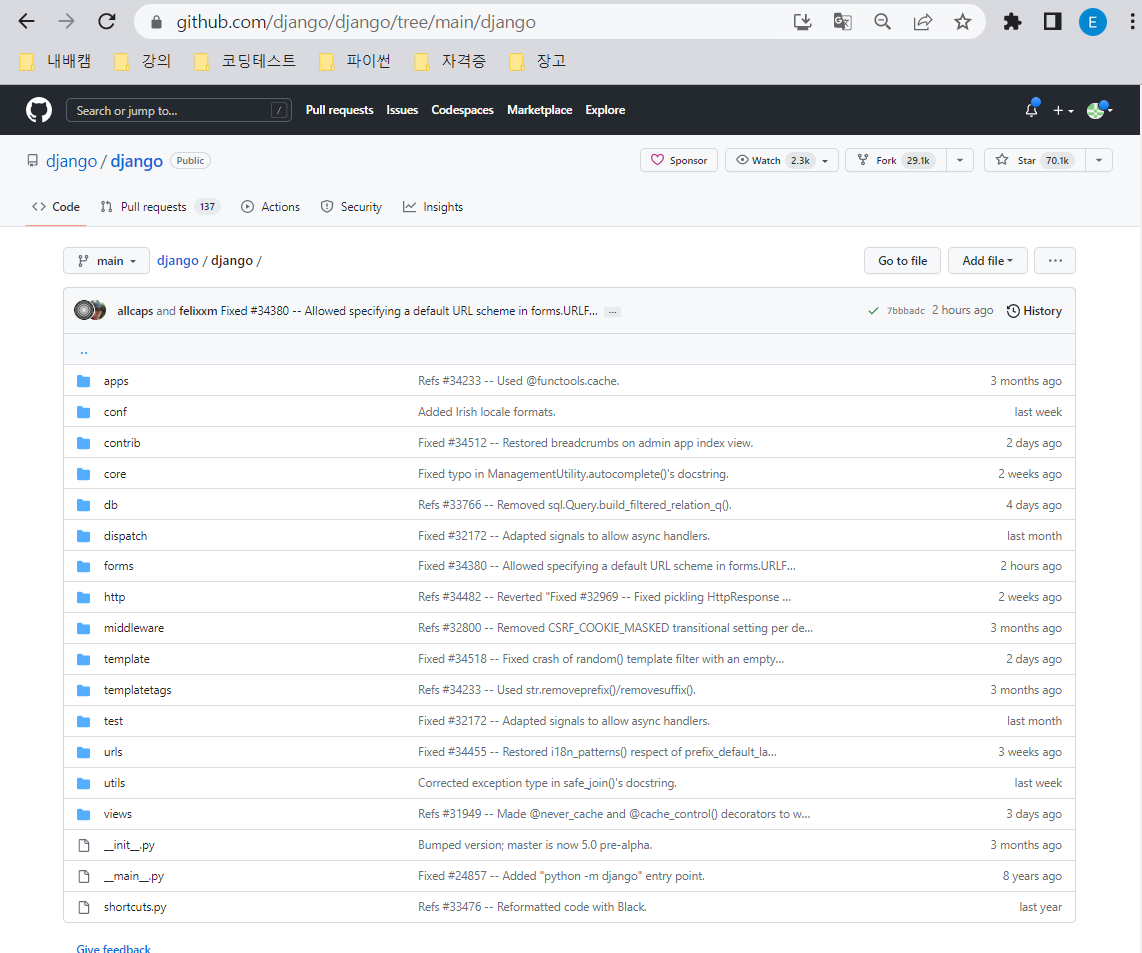Open the translate page icon

click(x=843, y=22)
